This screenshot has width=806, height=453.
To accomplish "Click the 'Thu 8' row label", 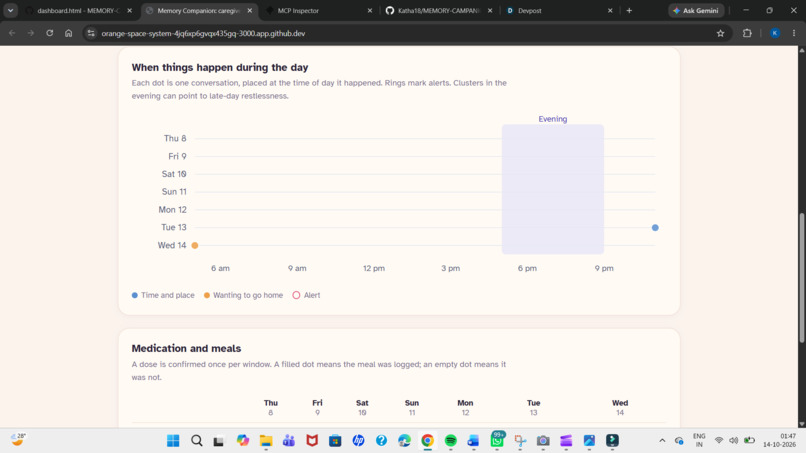I will (175, 138).
